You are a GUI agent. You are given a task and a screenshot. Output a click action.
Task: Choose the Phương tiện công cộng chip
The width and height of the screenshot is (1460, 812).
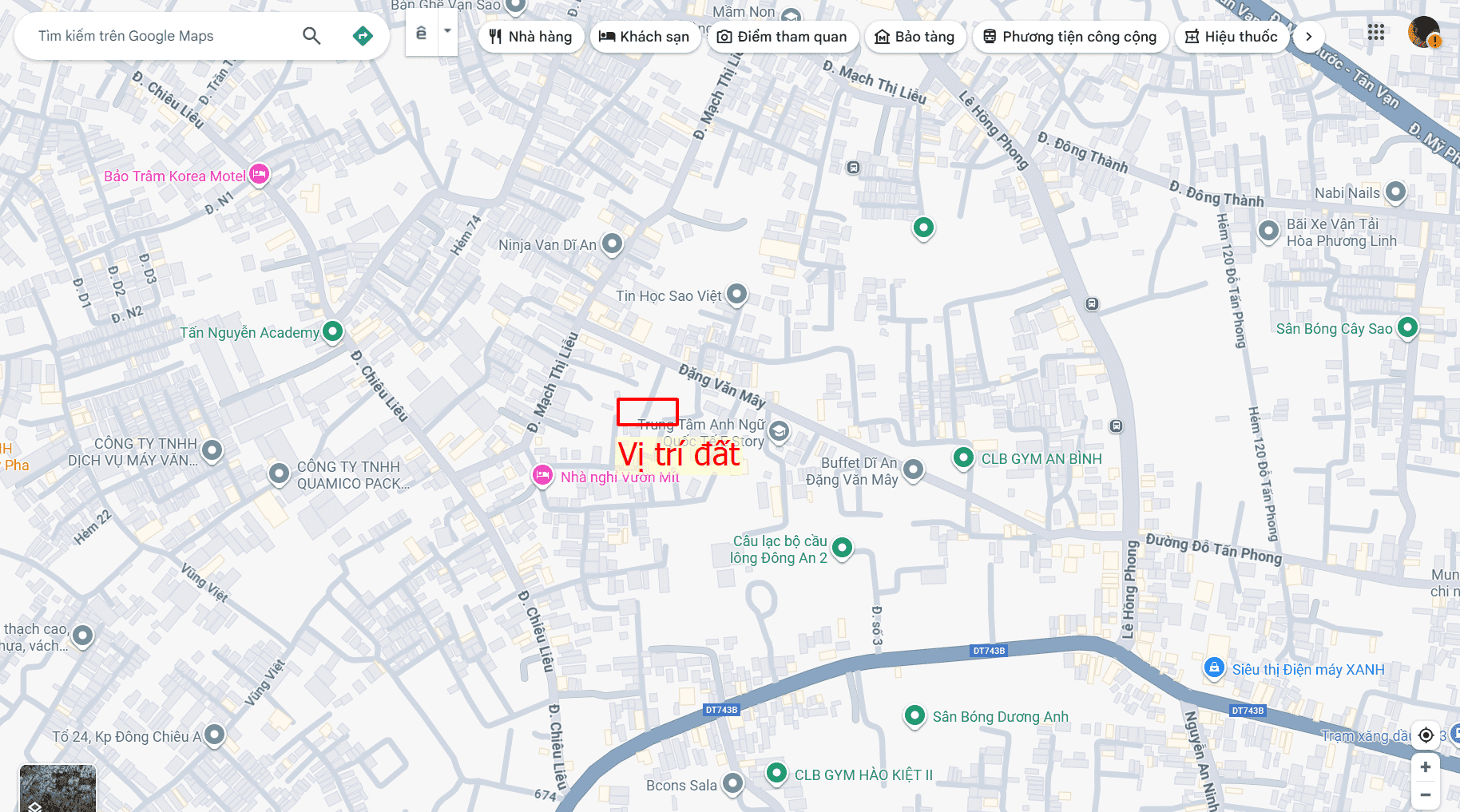[1070, 37]
